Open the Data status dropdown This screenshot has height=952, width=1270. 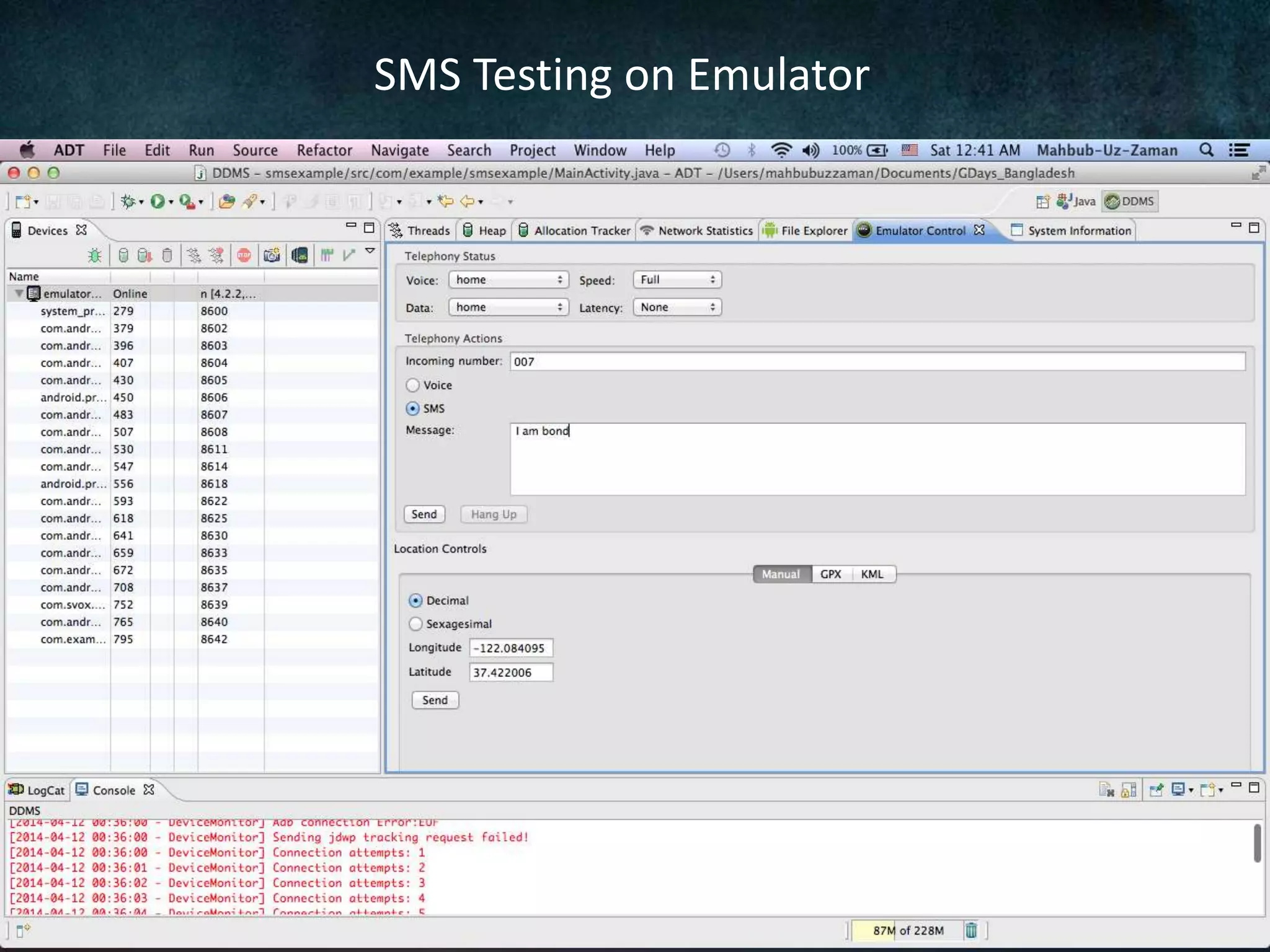point(508,307)
